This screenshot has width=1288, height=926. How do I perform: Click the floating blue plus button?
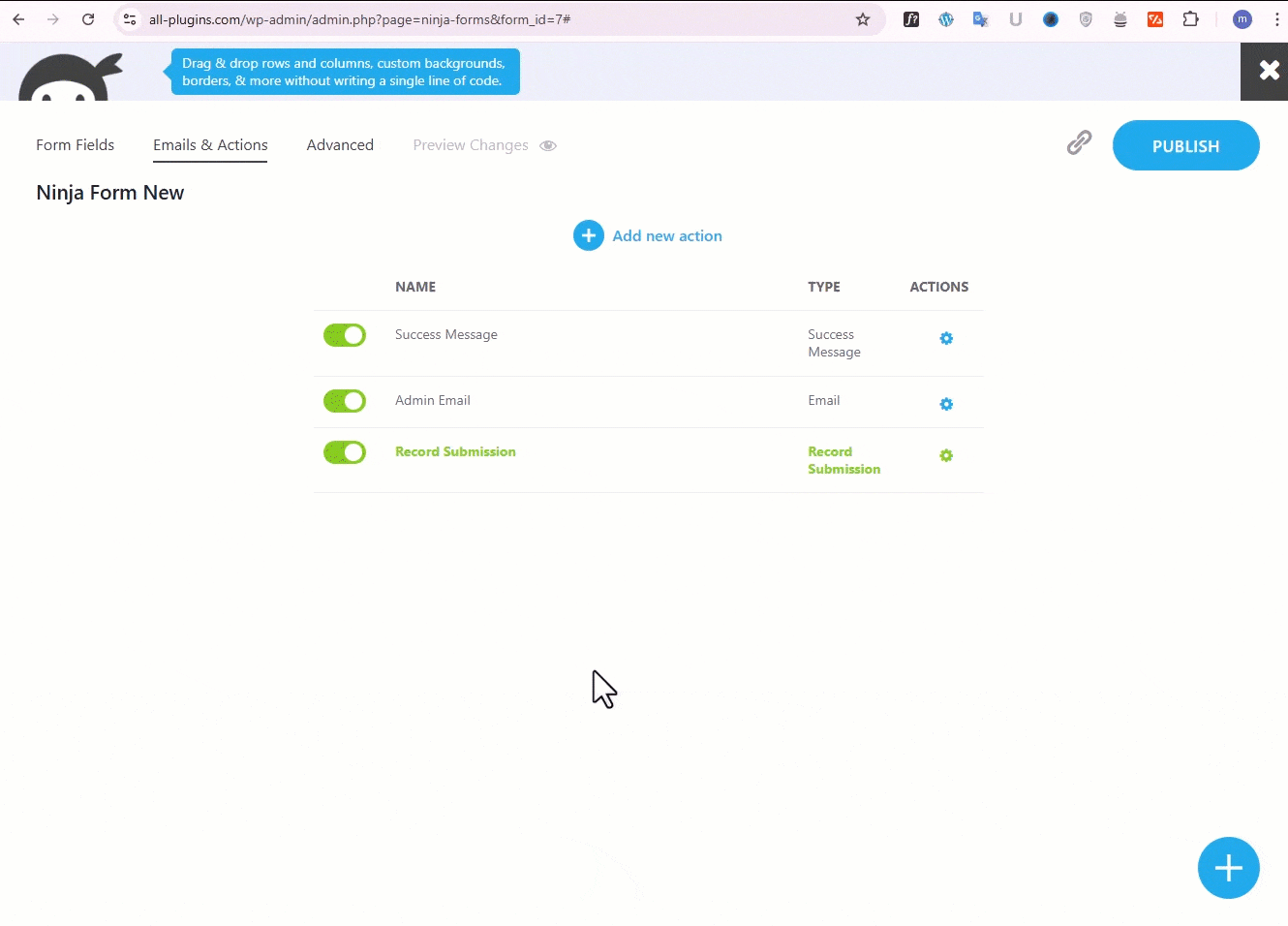click(x=1228, y=867)
